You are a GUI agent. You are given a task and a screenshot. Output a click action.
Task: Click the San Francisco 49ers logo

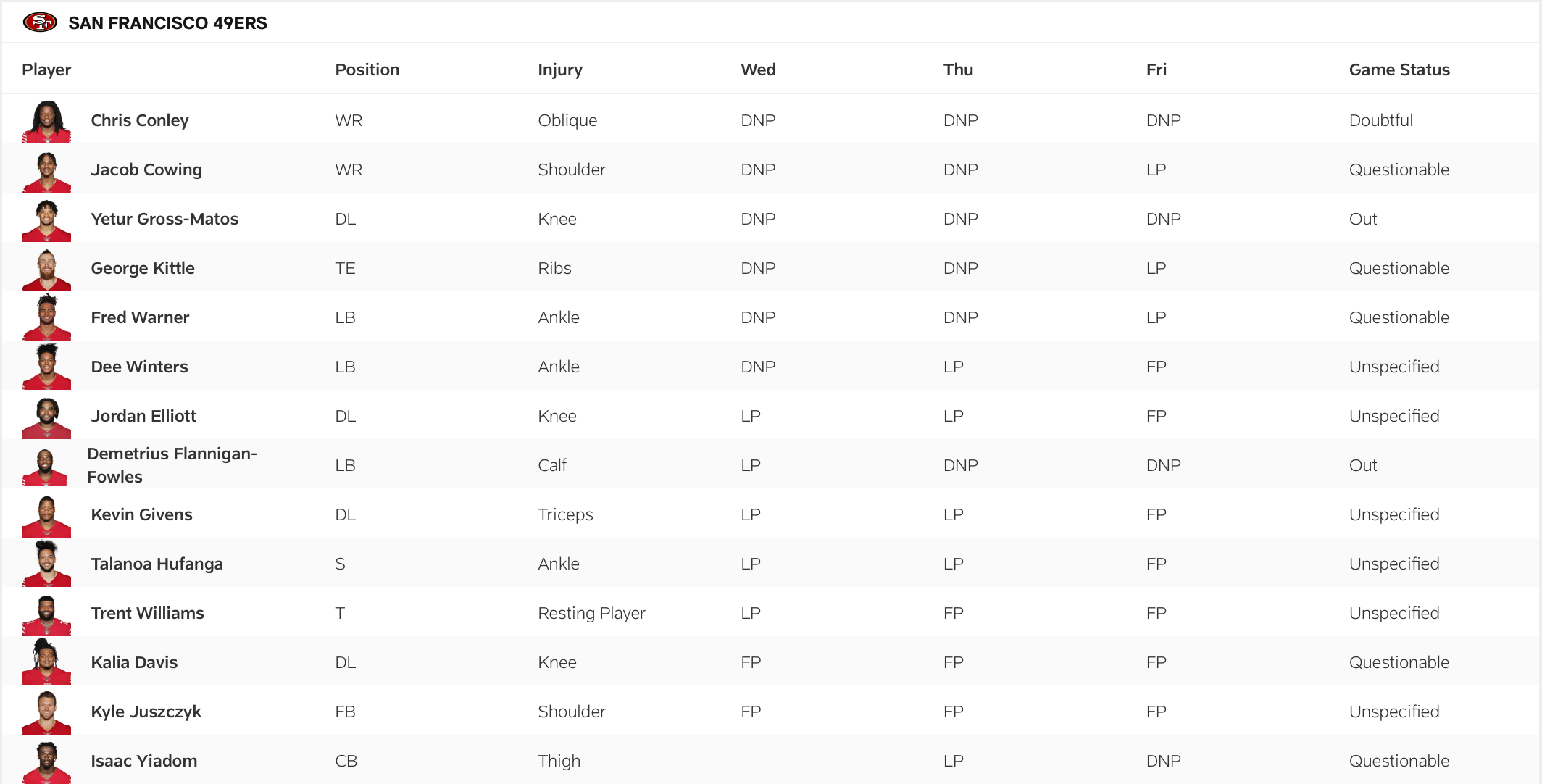pyautogui.click(x=40, y=22)
